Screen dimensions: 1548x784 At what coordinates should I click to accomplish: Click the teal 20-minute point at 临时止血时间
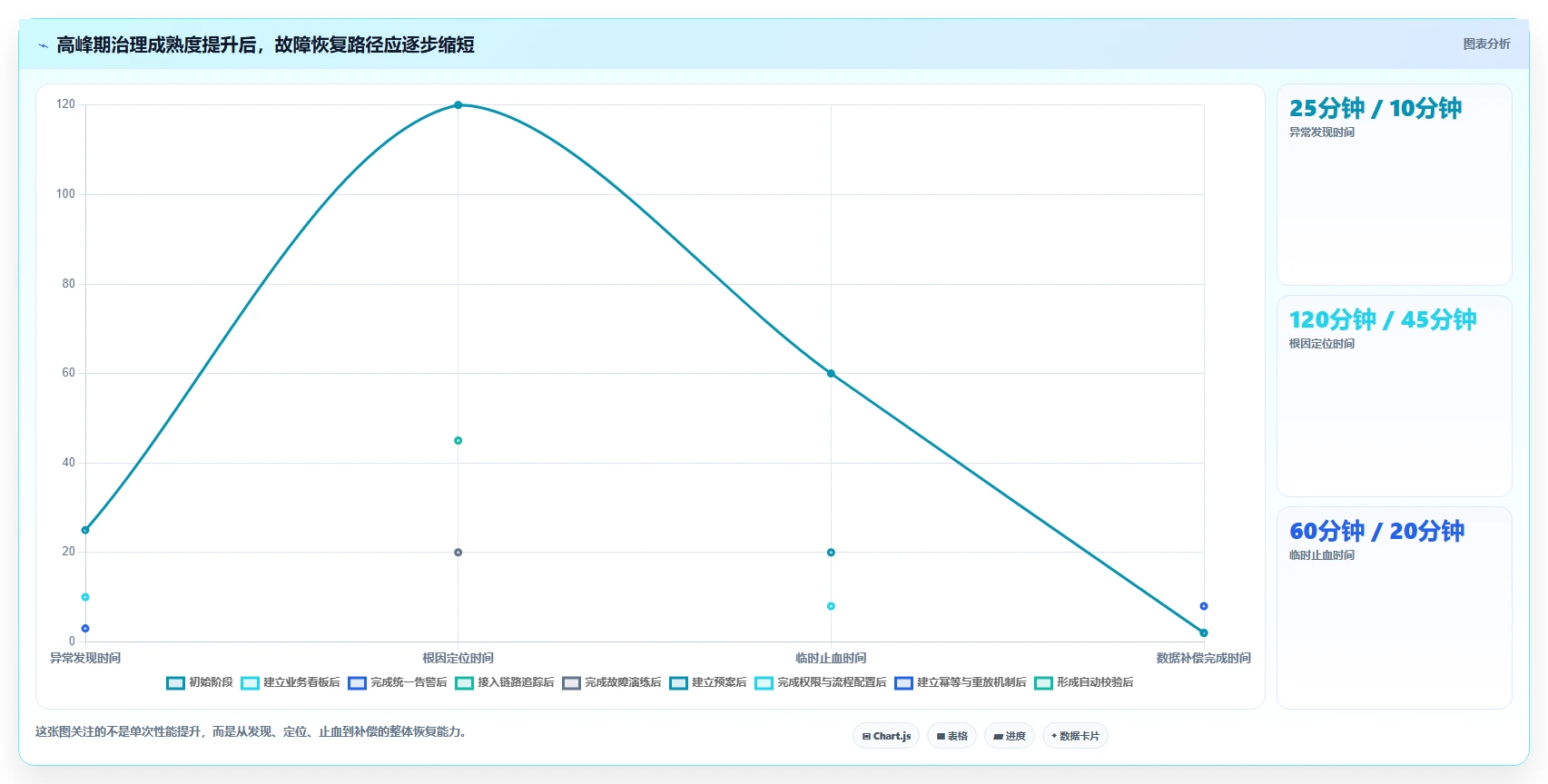(831, 553)
